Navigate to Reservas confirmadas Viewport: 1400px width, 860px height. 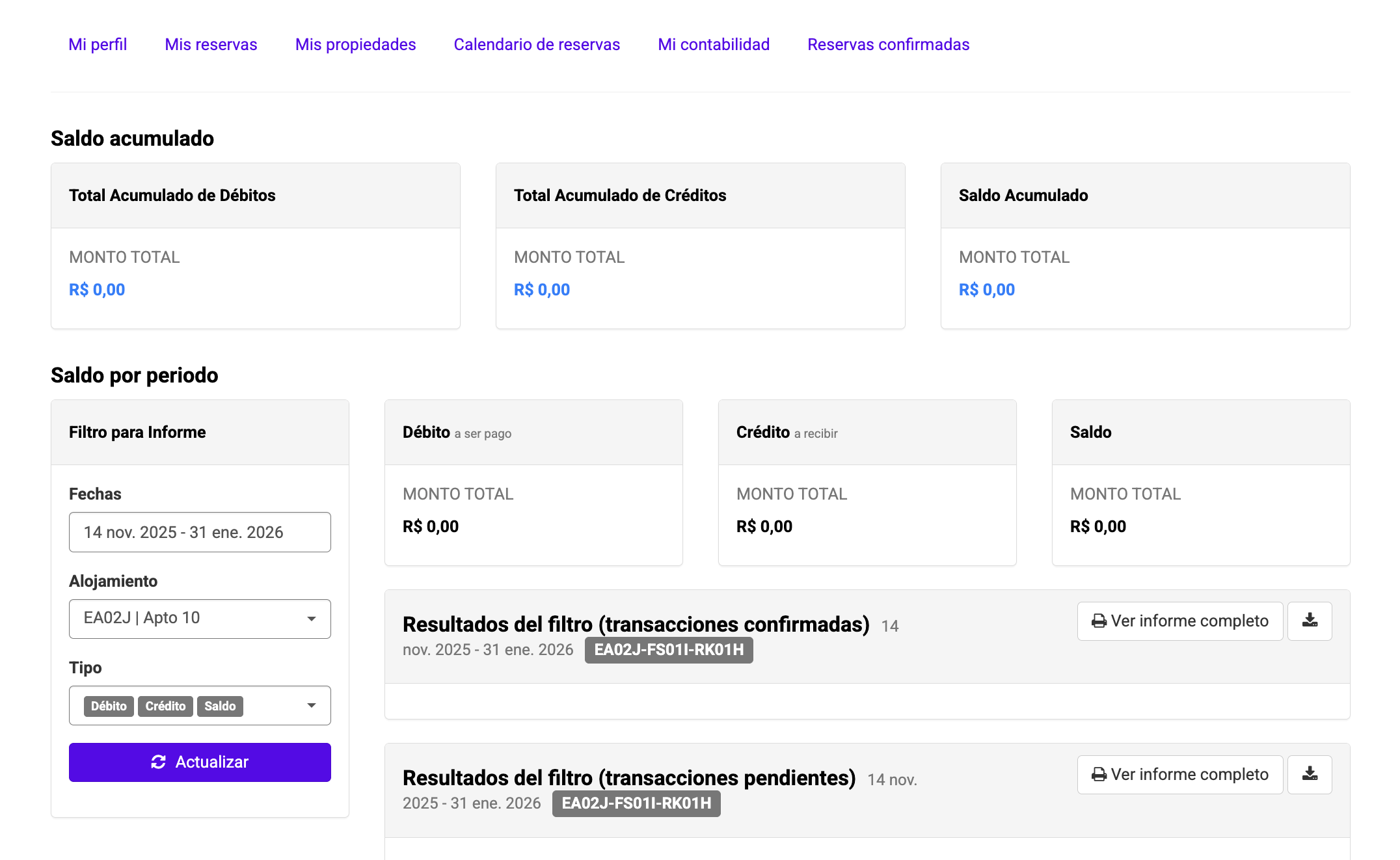tap(888, 44)
